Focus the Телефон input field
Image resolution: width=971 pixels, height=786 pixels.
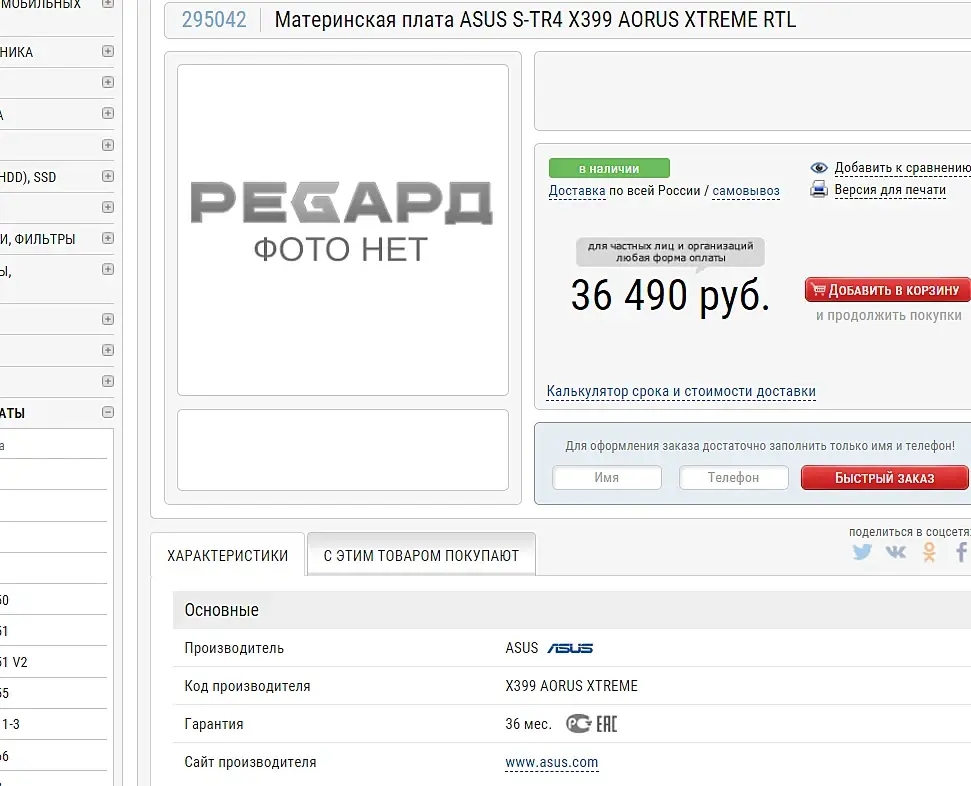click(x=734, y=478)
